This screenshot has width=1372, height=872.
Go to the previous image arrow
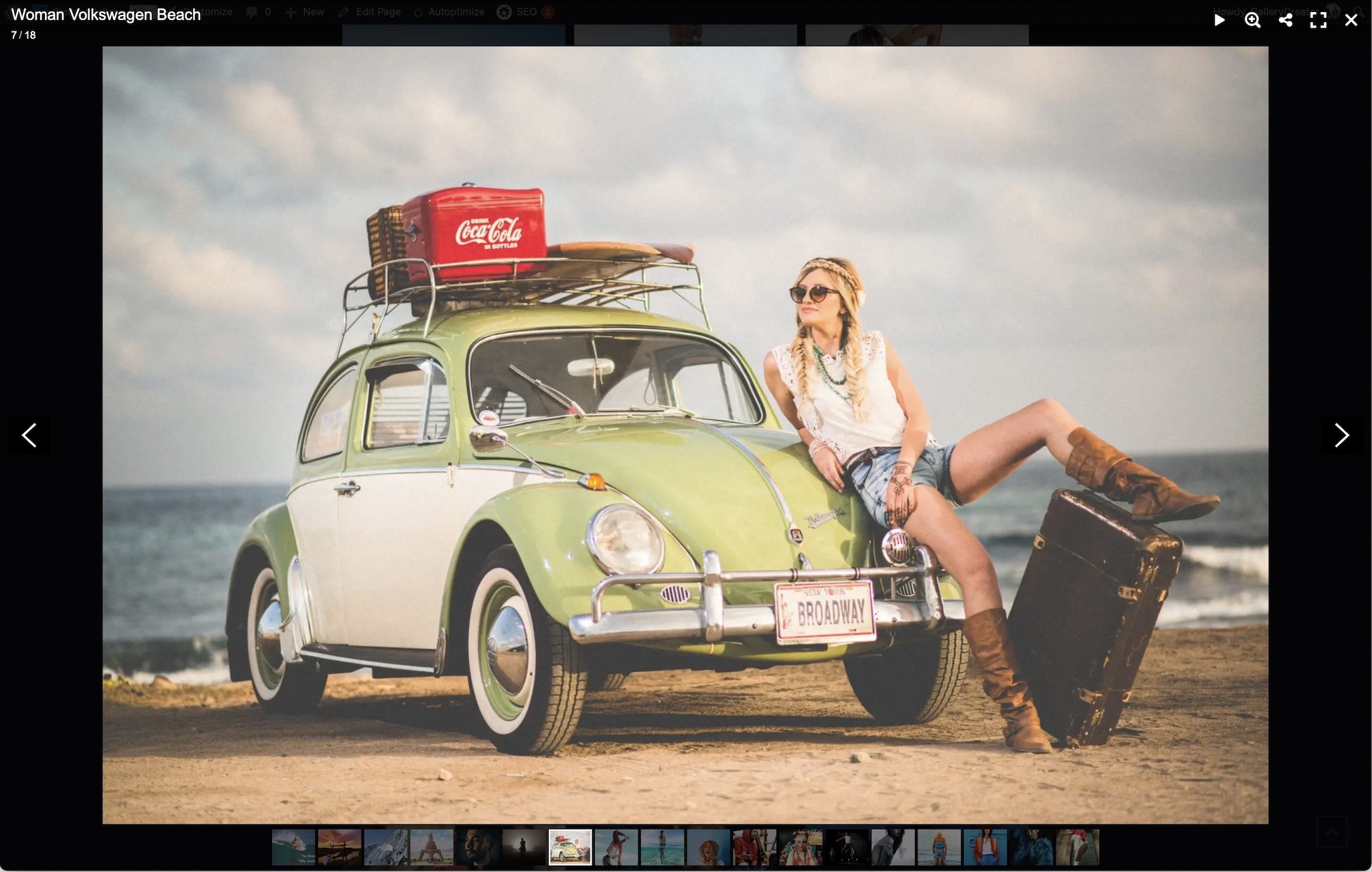point(29,435)
